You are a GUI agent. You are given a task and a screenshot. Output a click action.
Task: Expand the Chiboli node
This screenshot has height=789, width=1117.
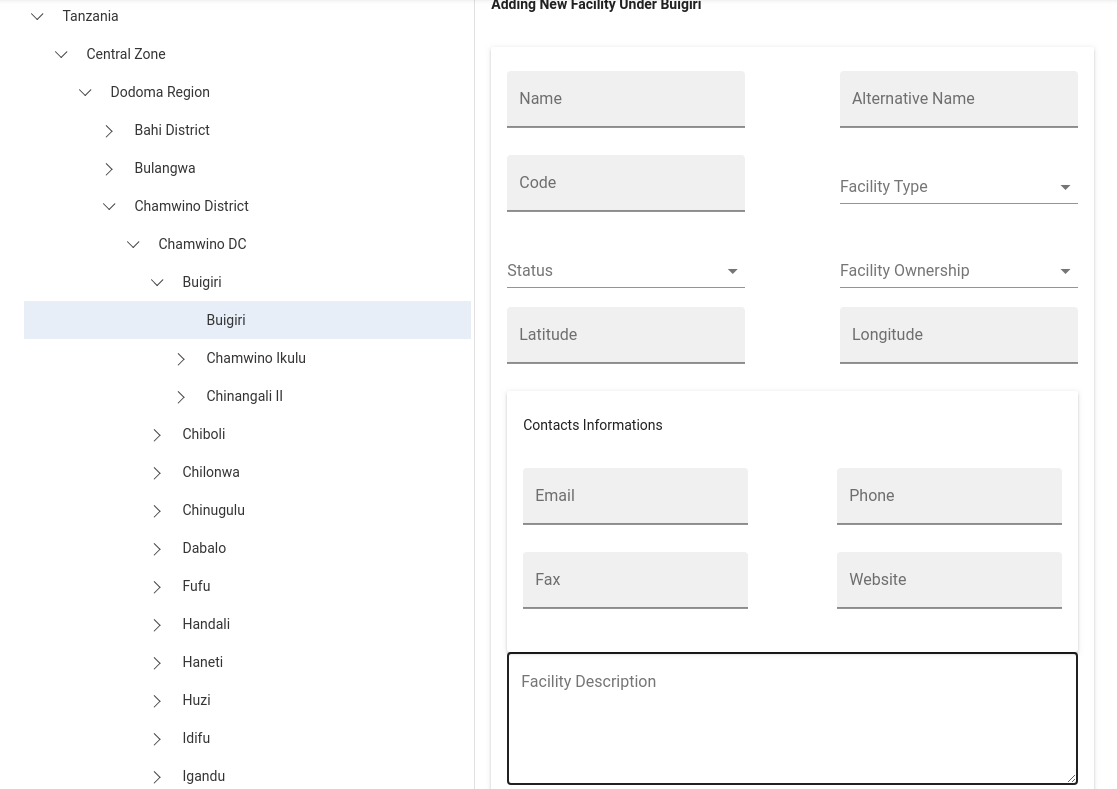click(x=157, y=434)
